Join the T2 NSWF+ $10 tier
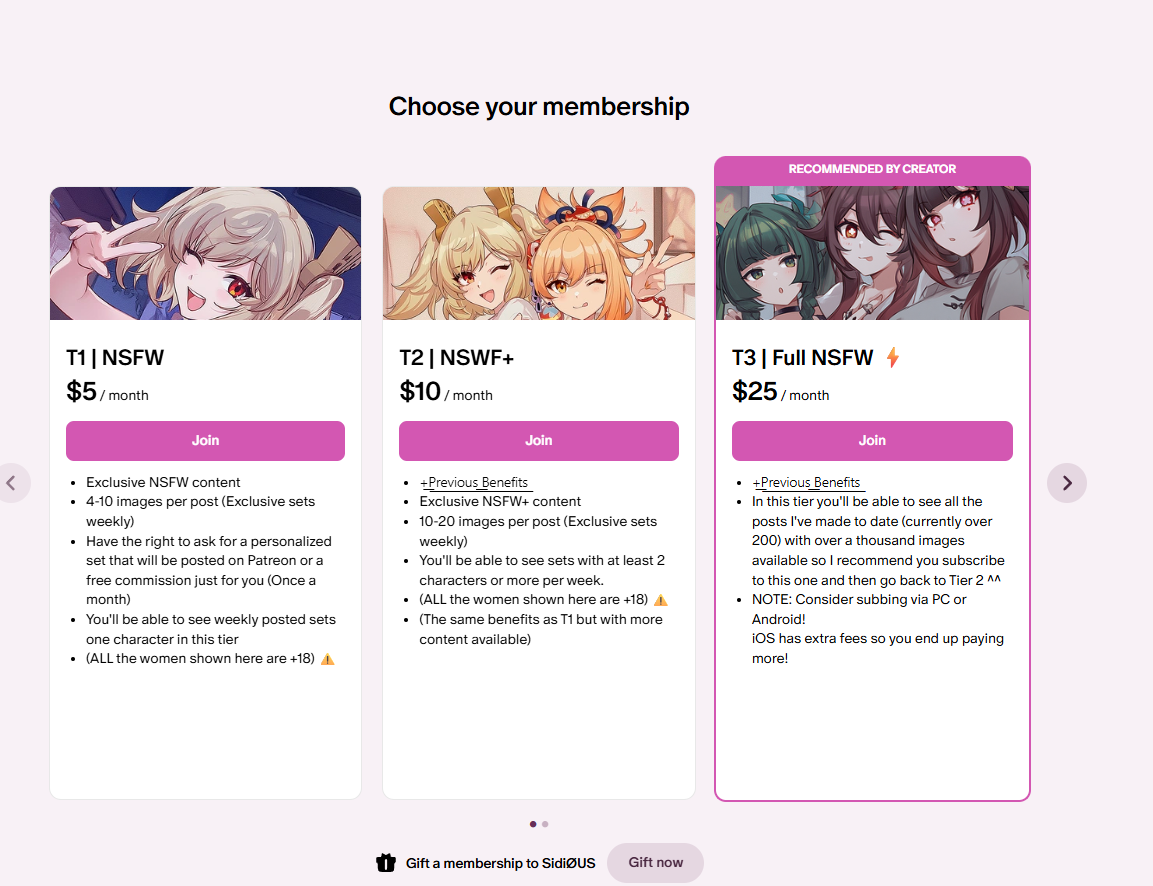 pos(538,440)
